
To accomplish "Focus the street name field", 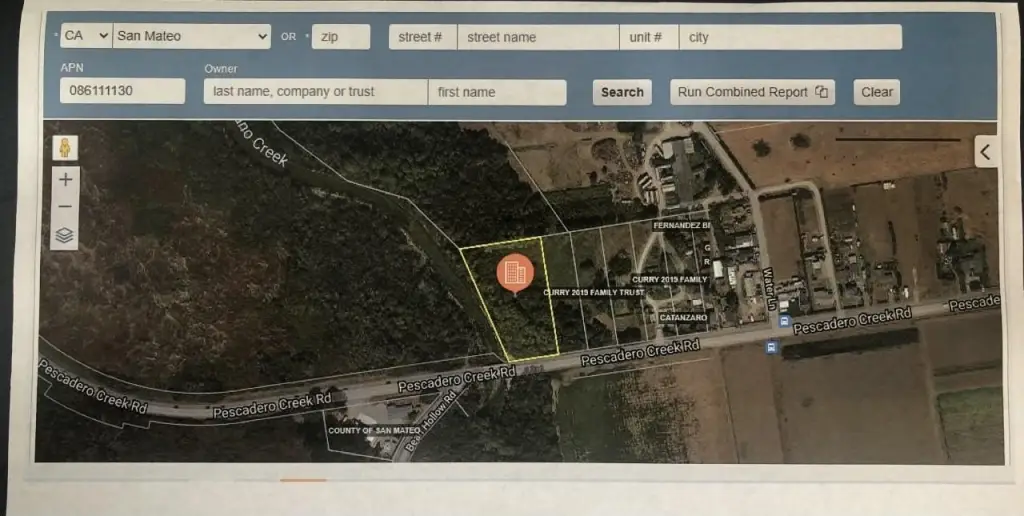I will [x=538, y=37].
